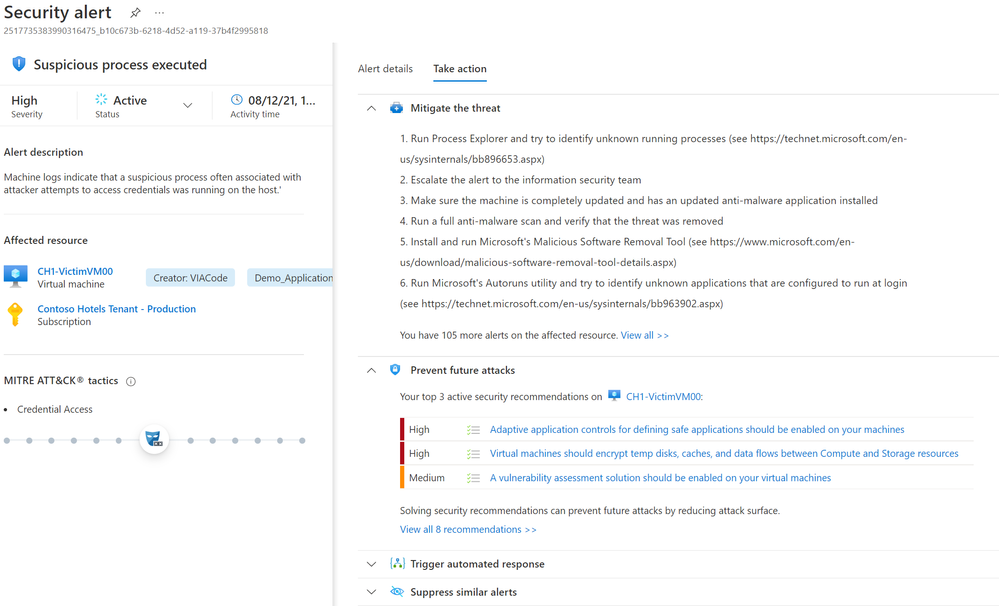Image resolution: width=999 pixels, height=606 pixels.
Task: Open vulnerability assessment solution recommendation
Action: pos(660,478)
